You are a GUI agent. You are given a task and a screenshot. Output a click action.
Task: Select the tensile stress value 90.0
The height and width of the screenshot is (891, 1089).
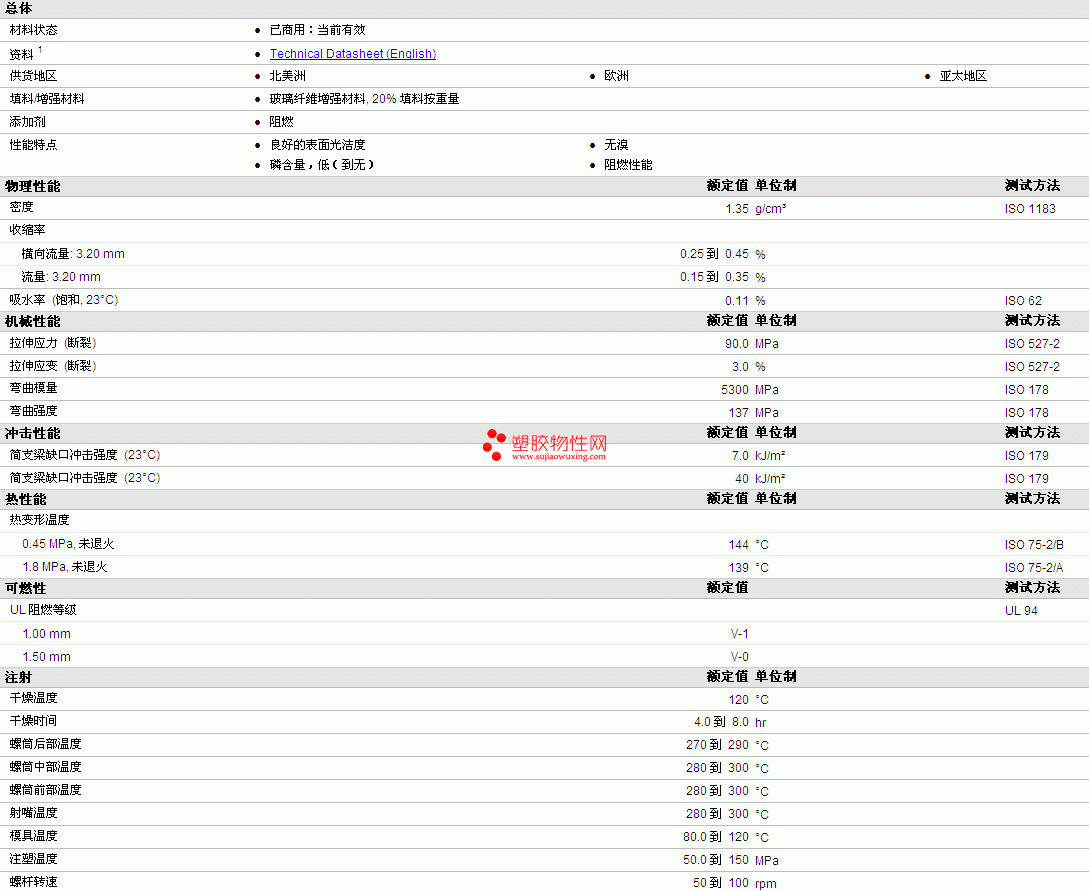[737, 344]
